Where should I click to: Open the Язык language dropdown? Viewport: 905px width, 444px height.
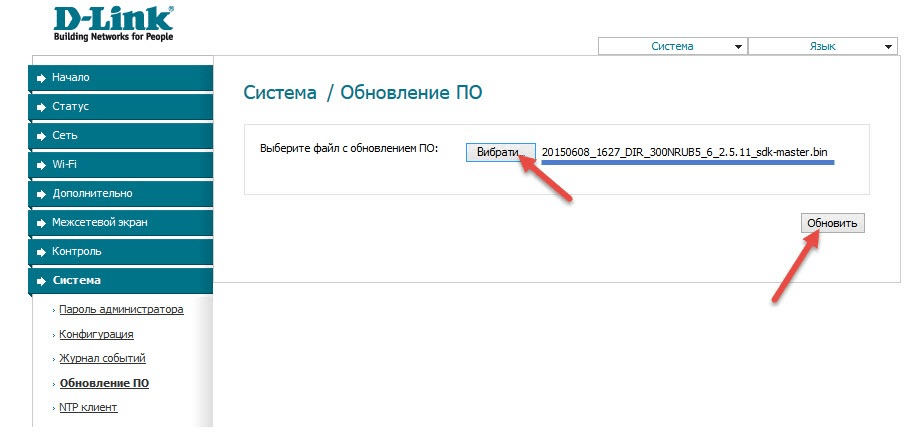(822, 47)
